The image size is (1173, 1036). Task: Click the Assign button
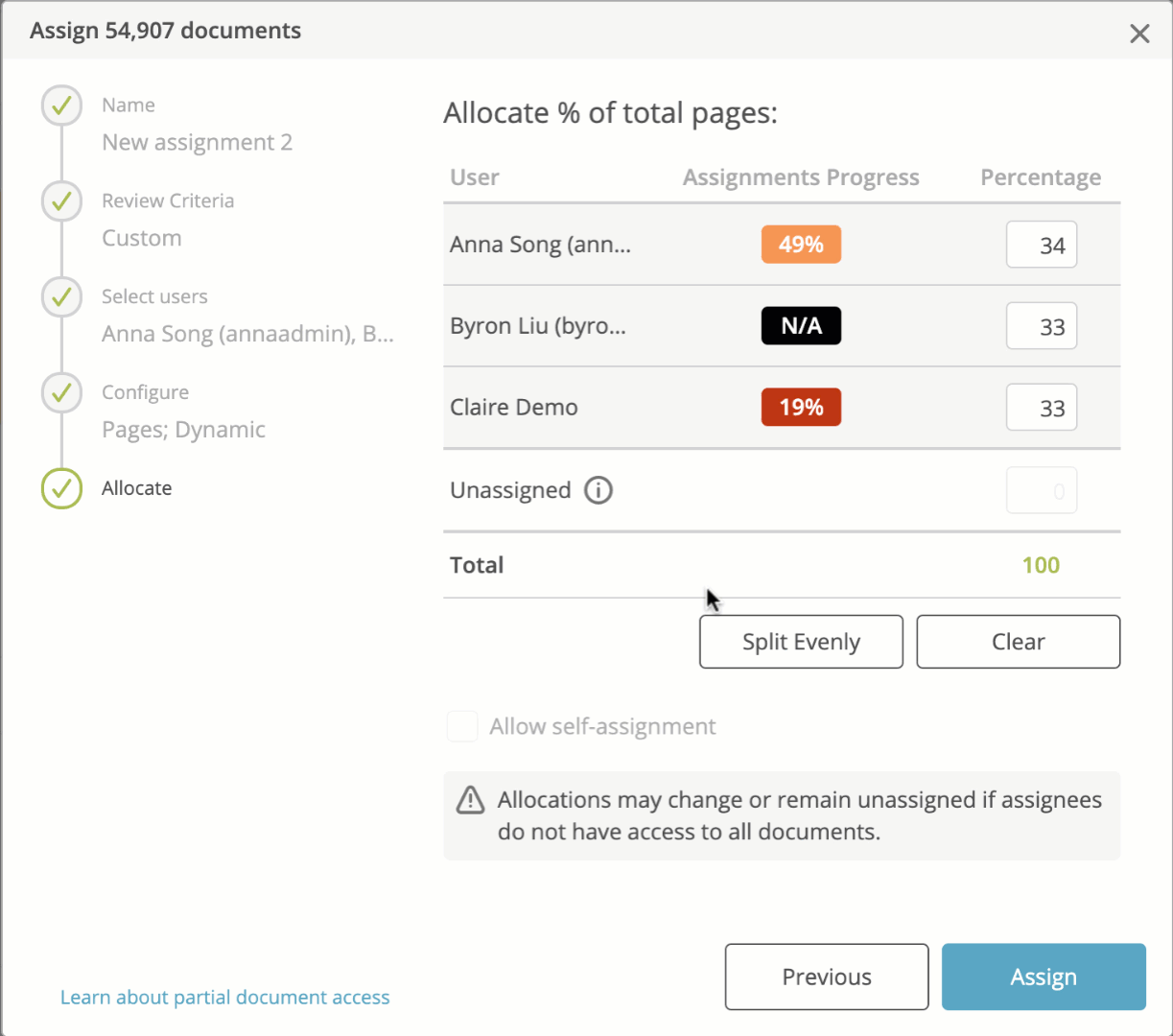pos(1044,977)
